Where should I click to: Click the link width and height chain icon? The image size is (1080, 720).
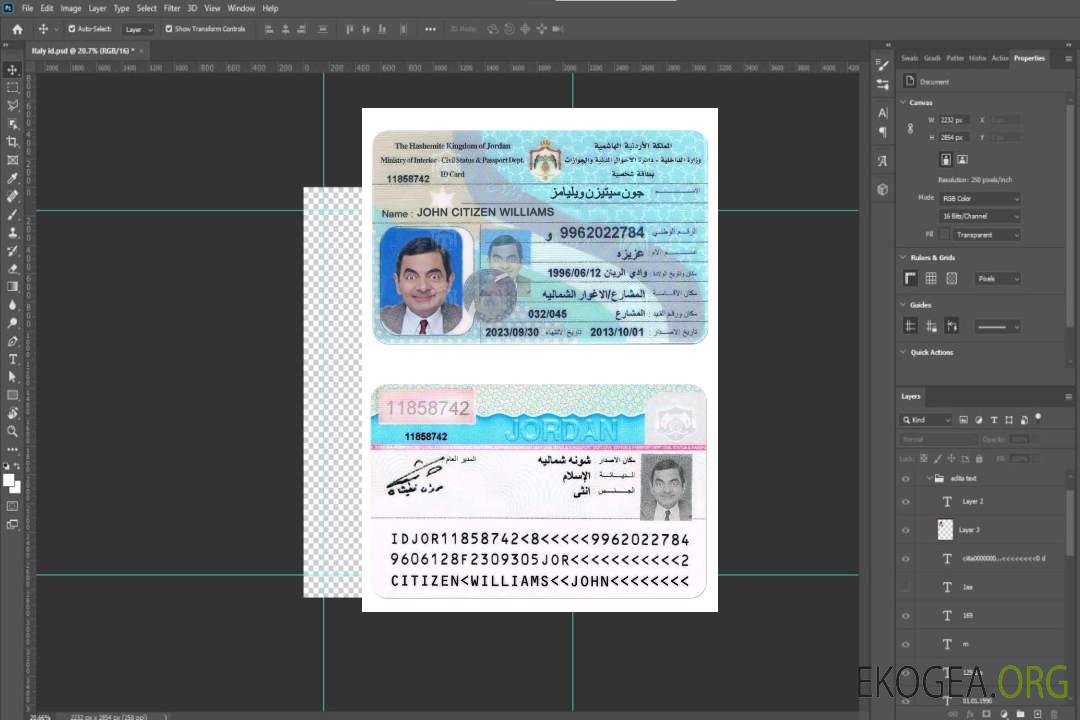910,129
